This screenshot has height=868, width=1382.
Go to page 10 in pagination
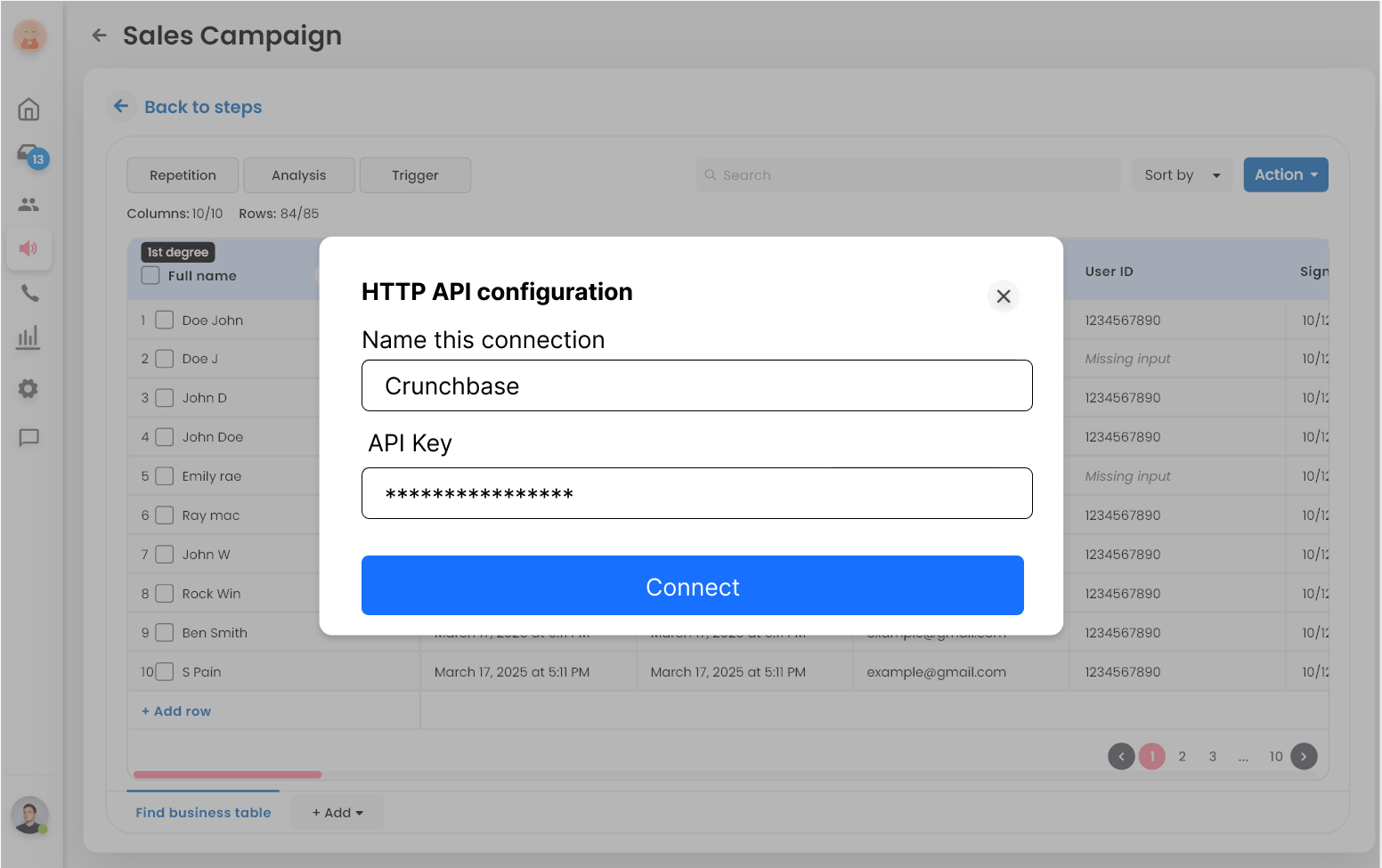[1276, 757]
